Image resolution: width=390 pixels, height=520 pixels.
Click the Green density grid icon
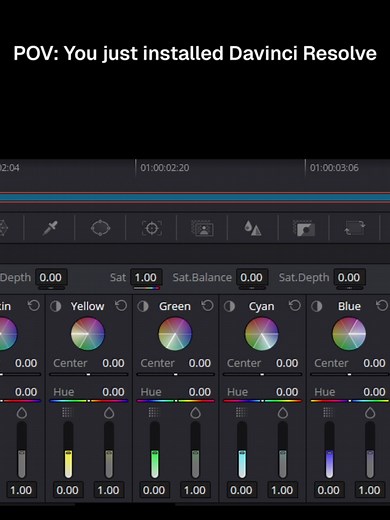click(154, 412)
